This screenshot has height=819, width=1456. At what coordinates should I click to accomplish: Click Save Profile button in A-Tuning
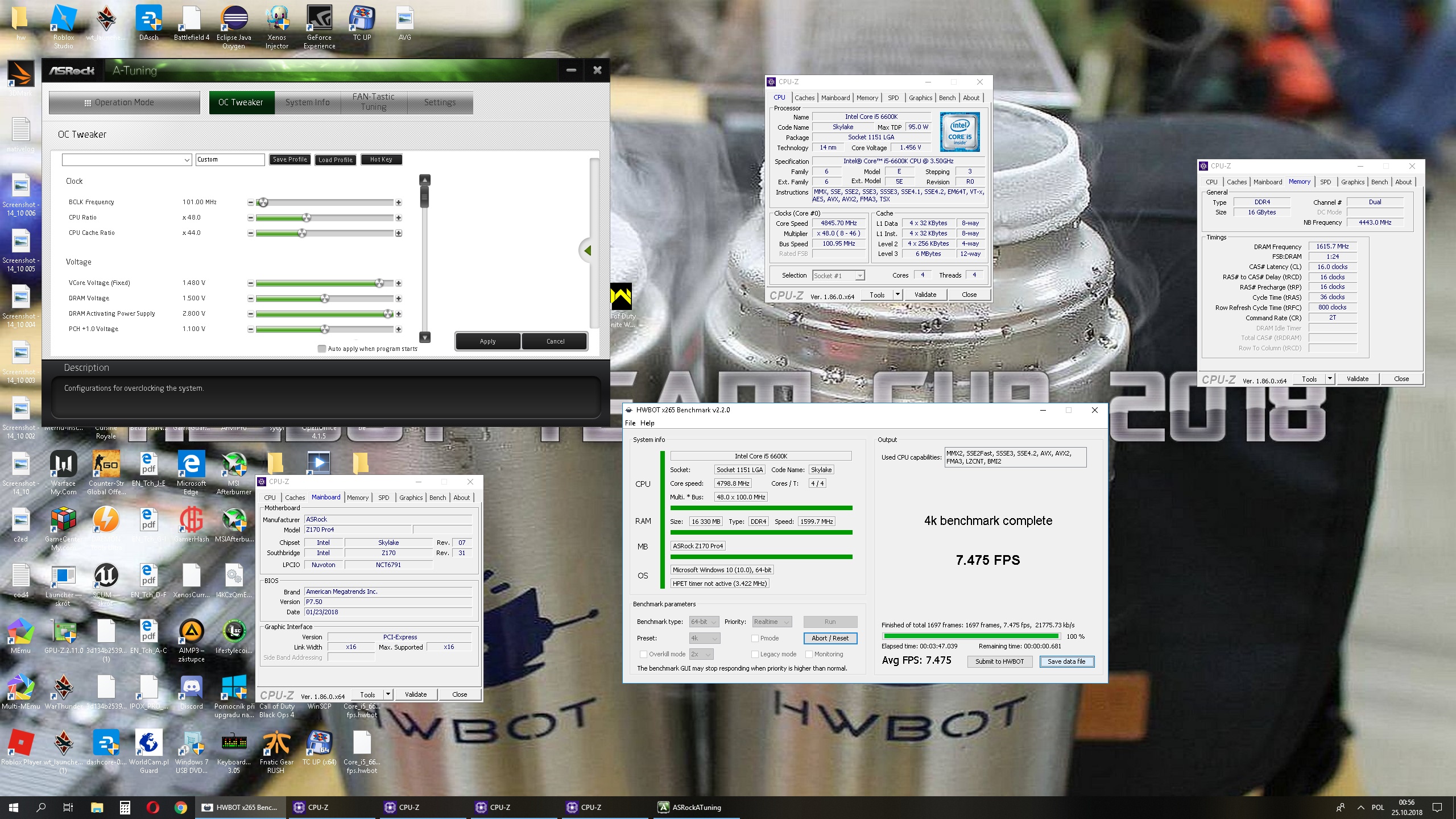[290, 160]
